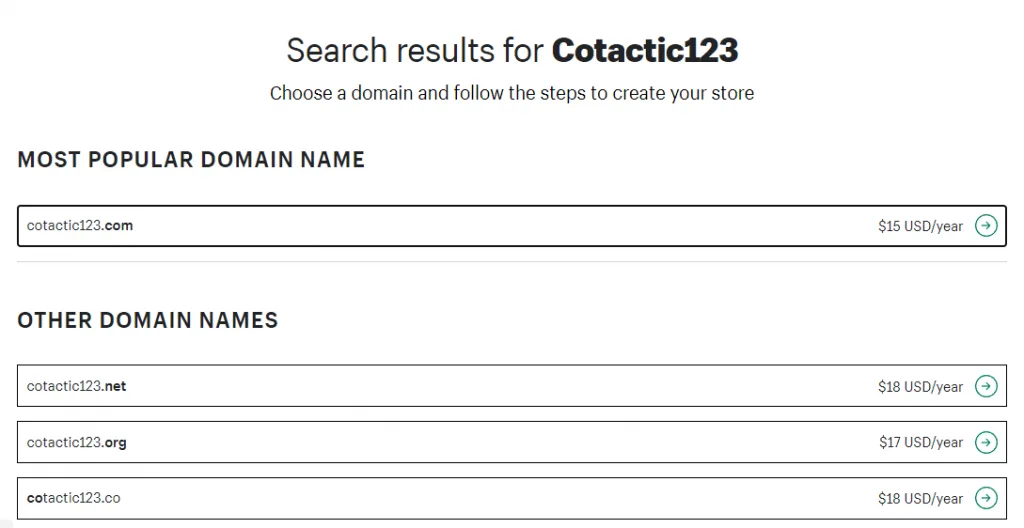1024x528 pixels.
Task: Click the empty middle of the .org row
Action: [x=500, y=442]
